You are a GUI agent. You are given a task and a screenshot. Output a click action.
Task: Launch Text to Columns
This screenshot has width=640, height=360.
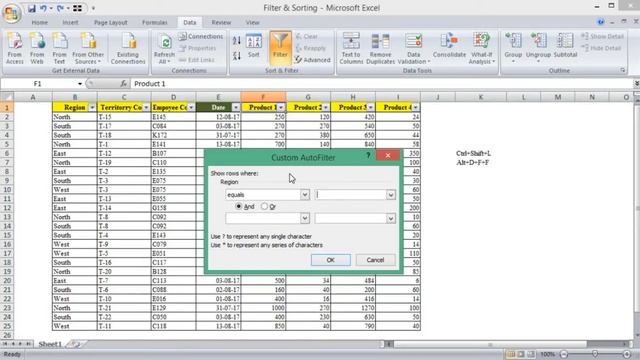pos(351,48)
